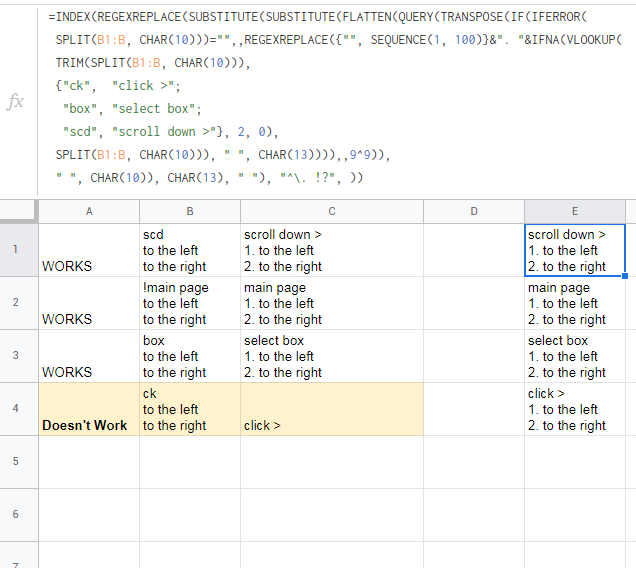Click cell E4 with click >
The height and width of the screenshot is (568, 636).
click(575, 409)
